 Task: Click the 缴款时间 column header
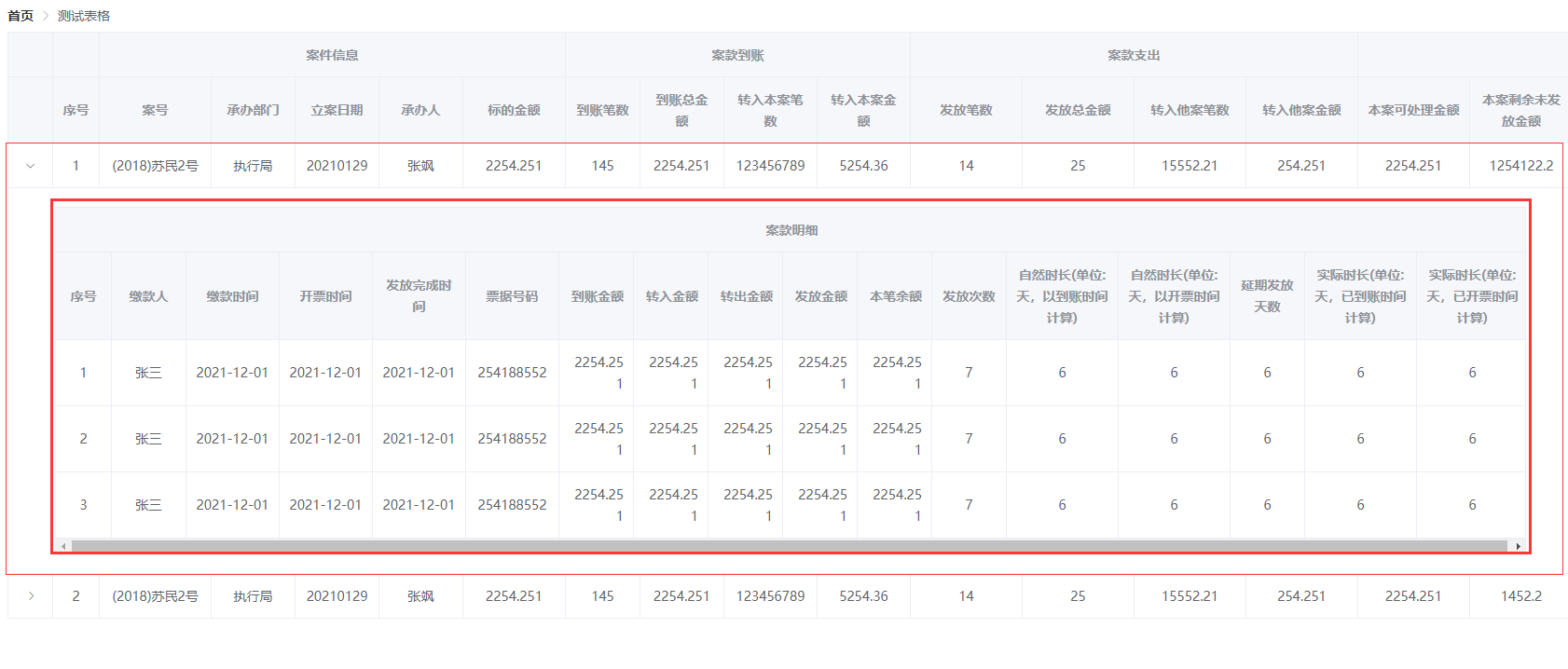[232, 296]
